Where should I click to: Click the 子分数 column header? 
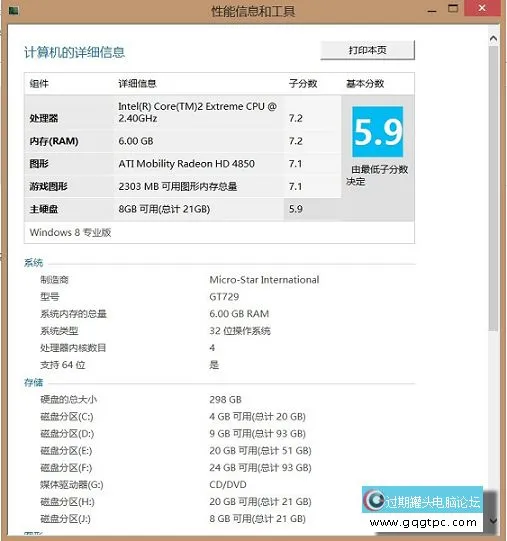click(303, 83)
